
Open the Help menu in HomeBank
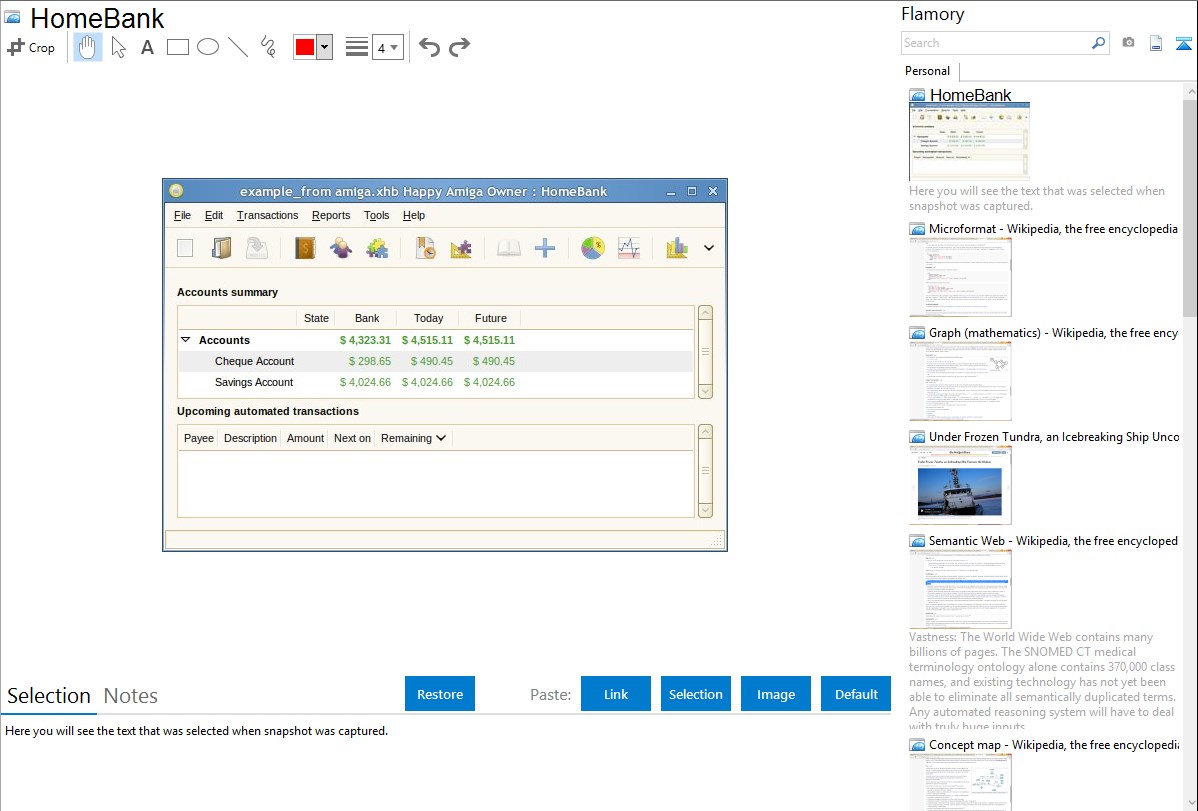coord(414,216)
